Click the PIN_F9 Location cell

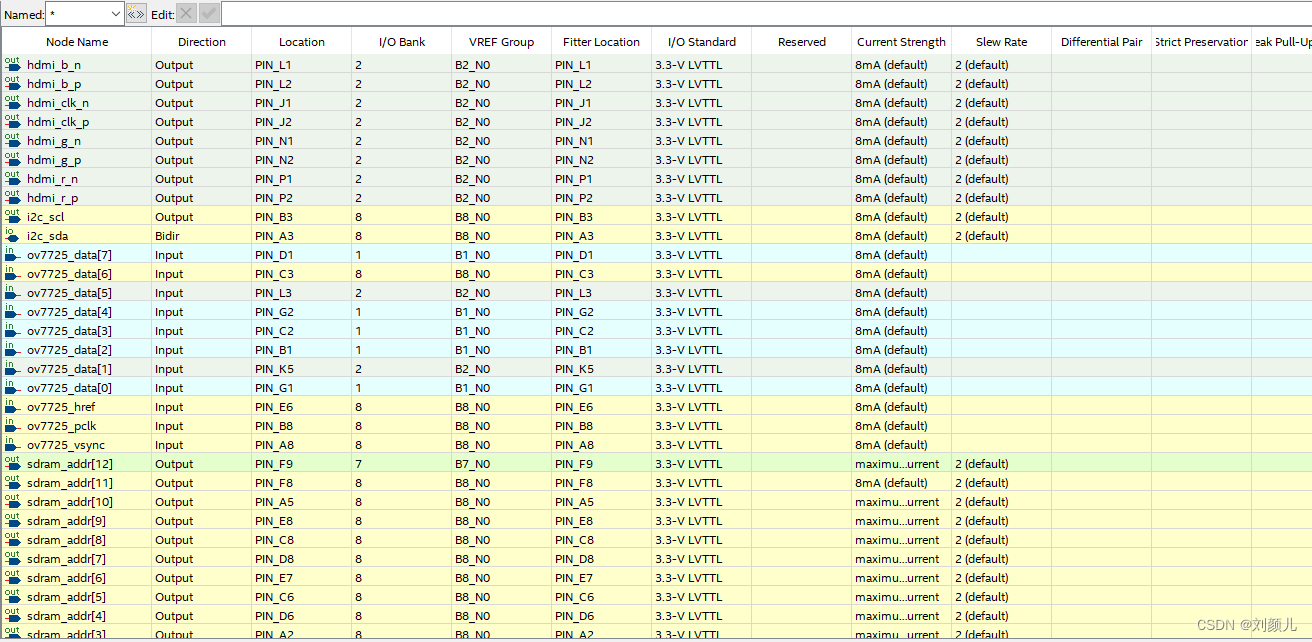click(302, 464)
